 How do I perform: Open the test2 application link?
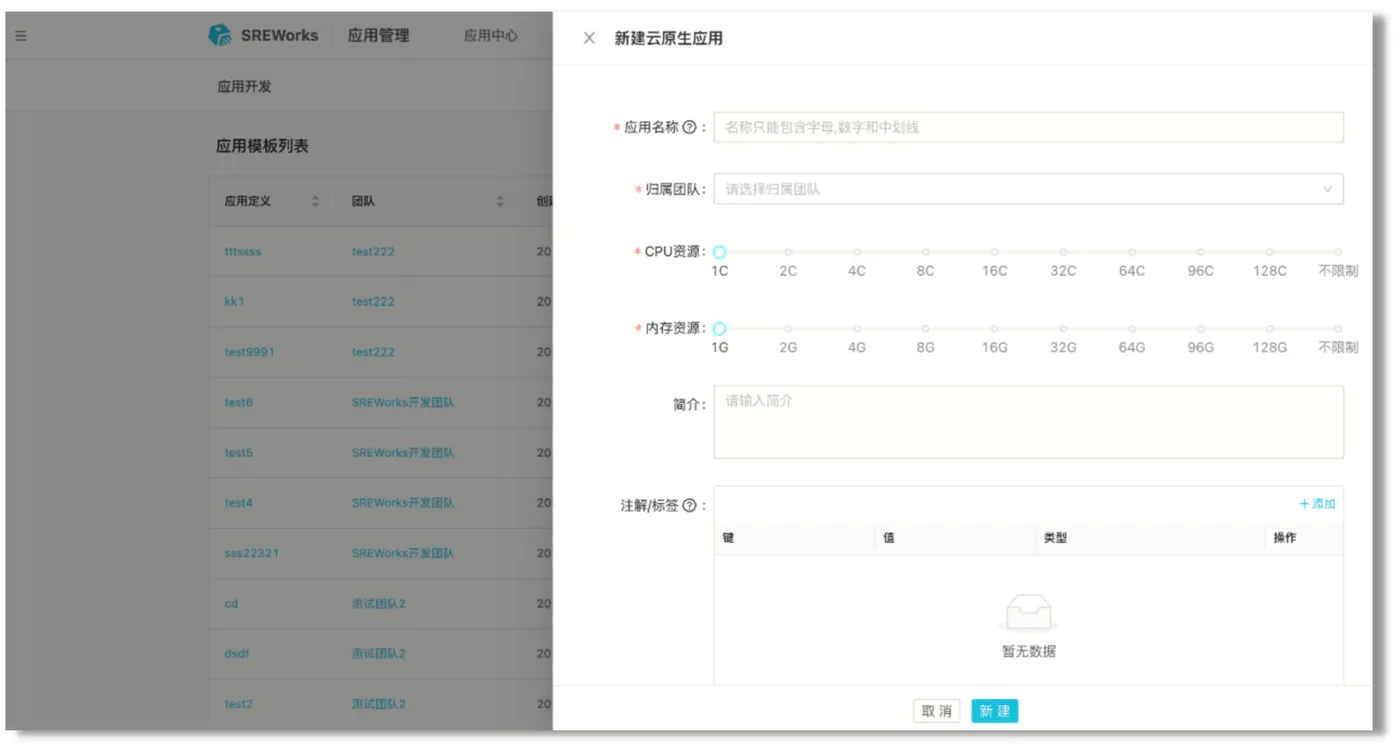(238, 704)
